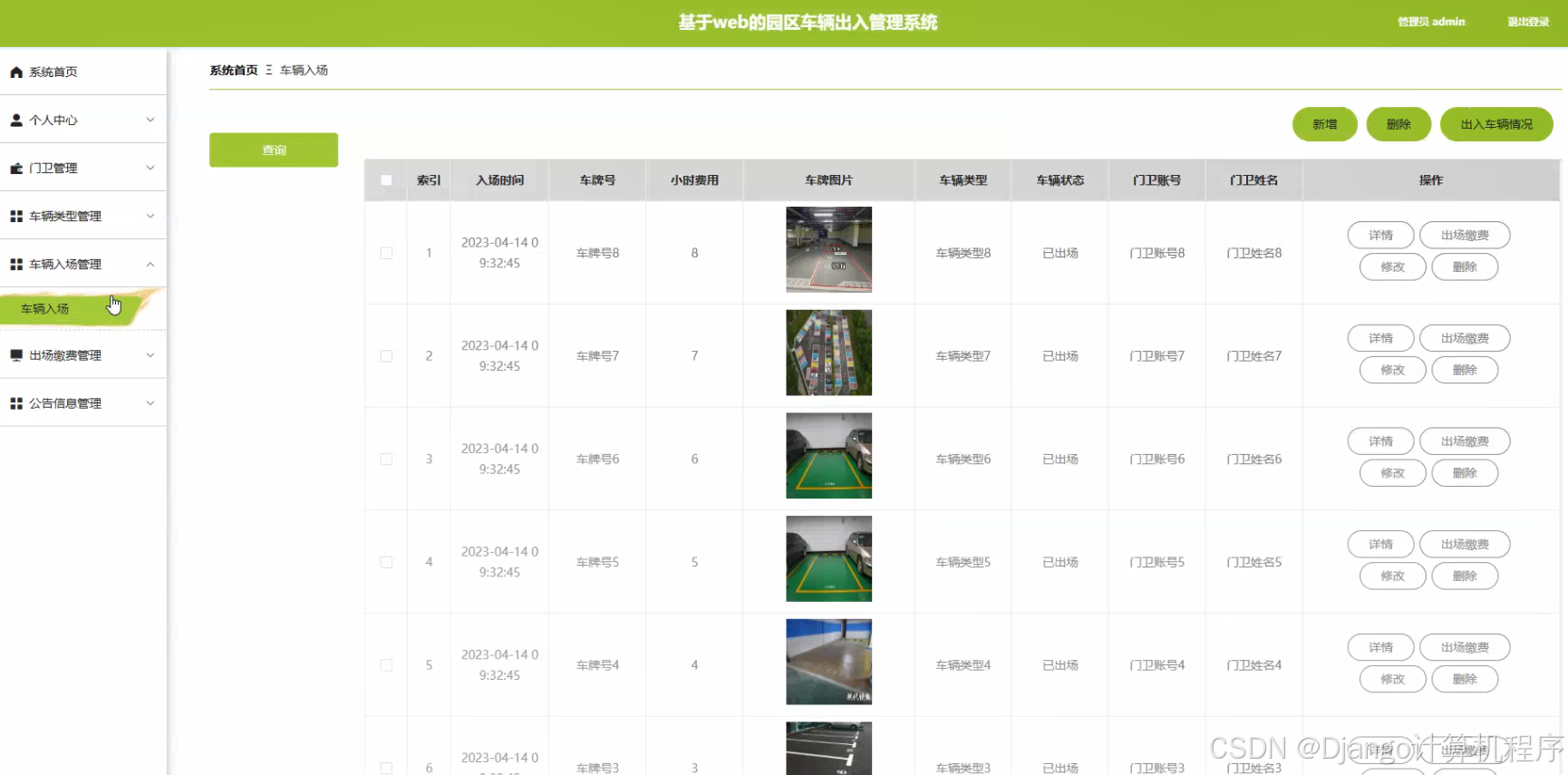
Task: Click 修改 for row 车牌号8
Action: point(1393,266)
